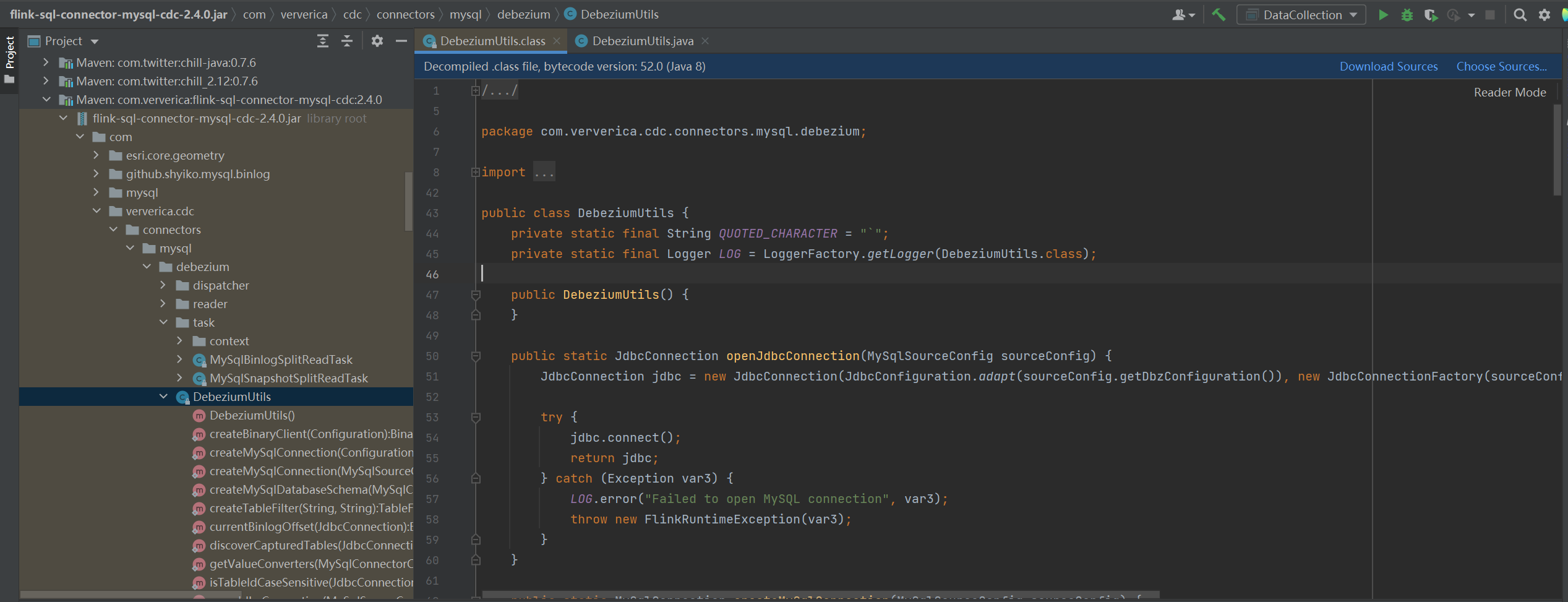Viewport: 1568px width, 602px height.
Task: Click the mysql folder under connectors
Action: (x=175, y=248)
